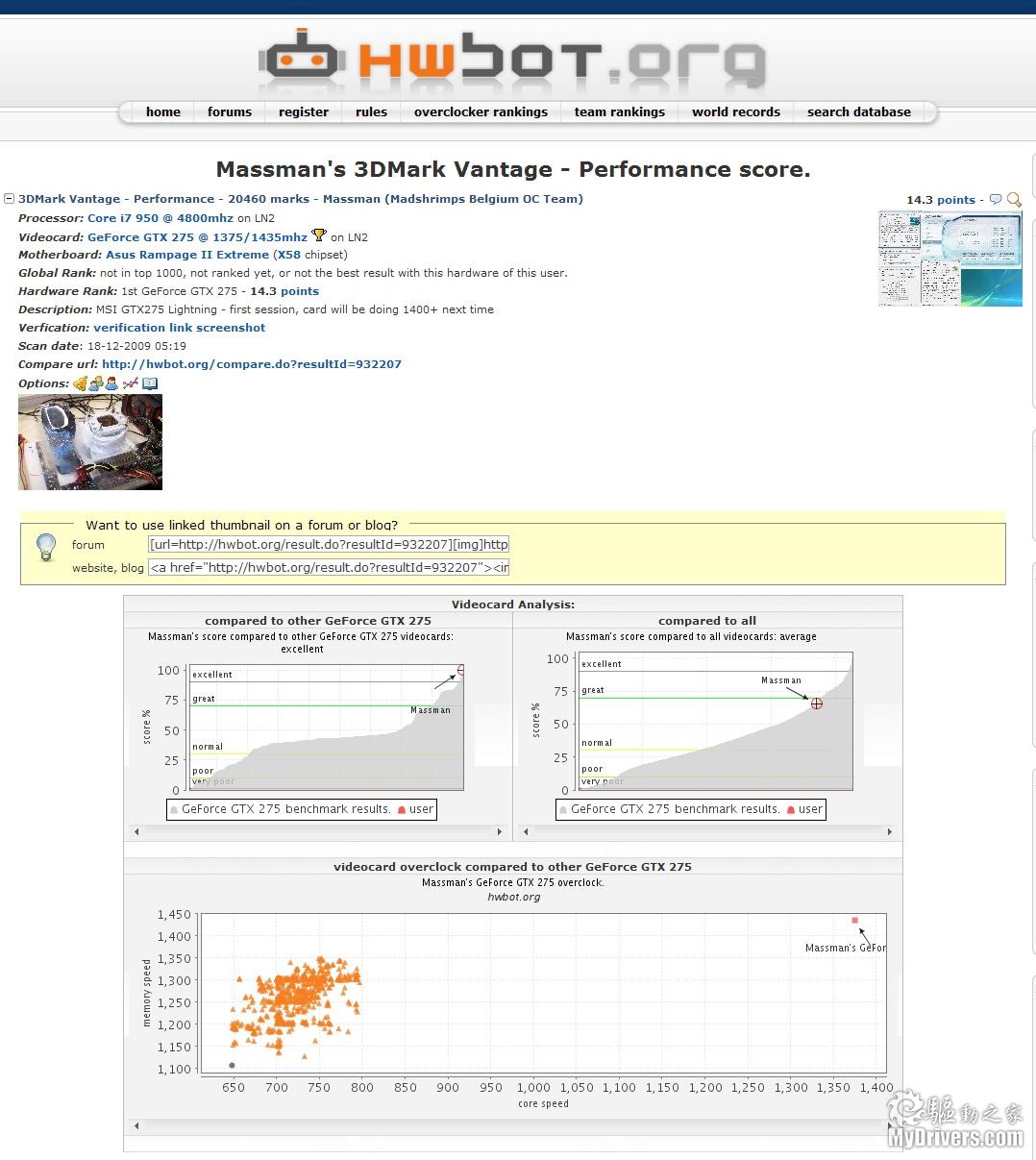Open team rankings
1036x1160 pixels.
tap(620, 112)
